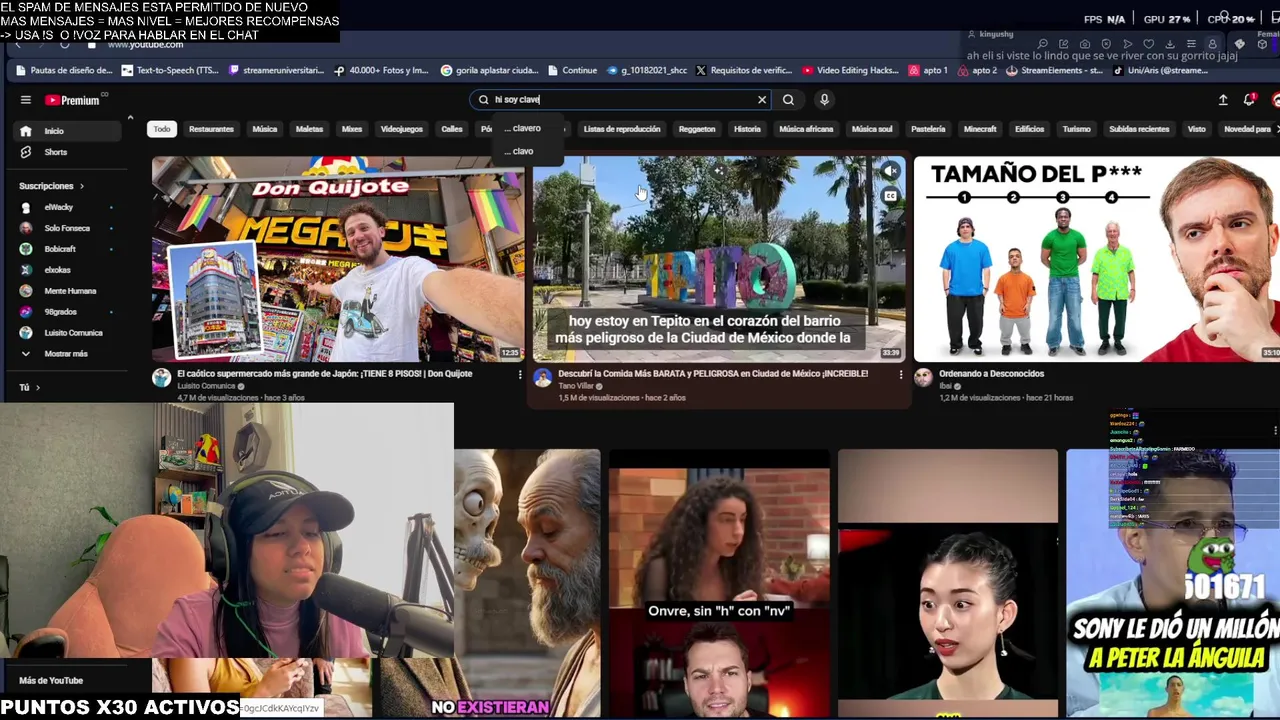Select the Edificios filter chip
Screen dimensions: 1280x720
(x=1029, y=129)
